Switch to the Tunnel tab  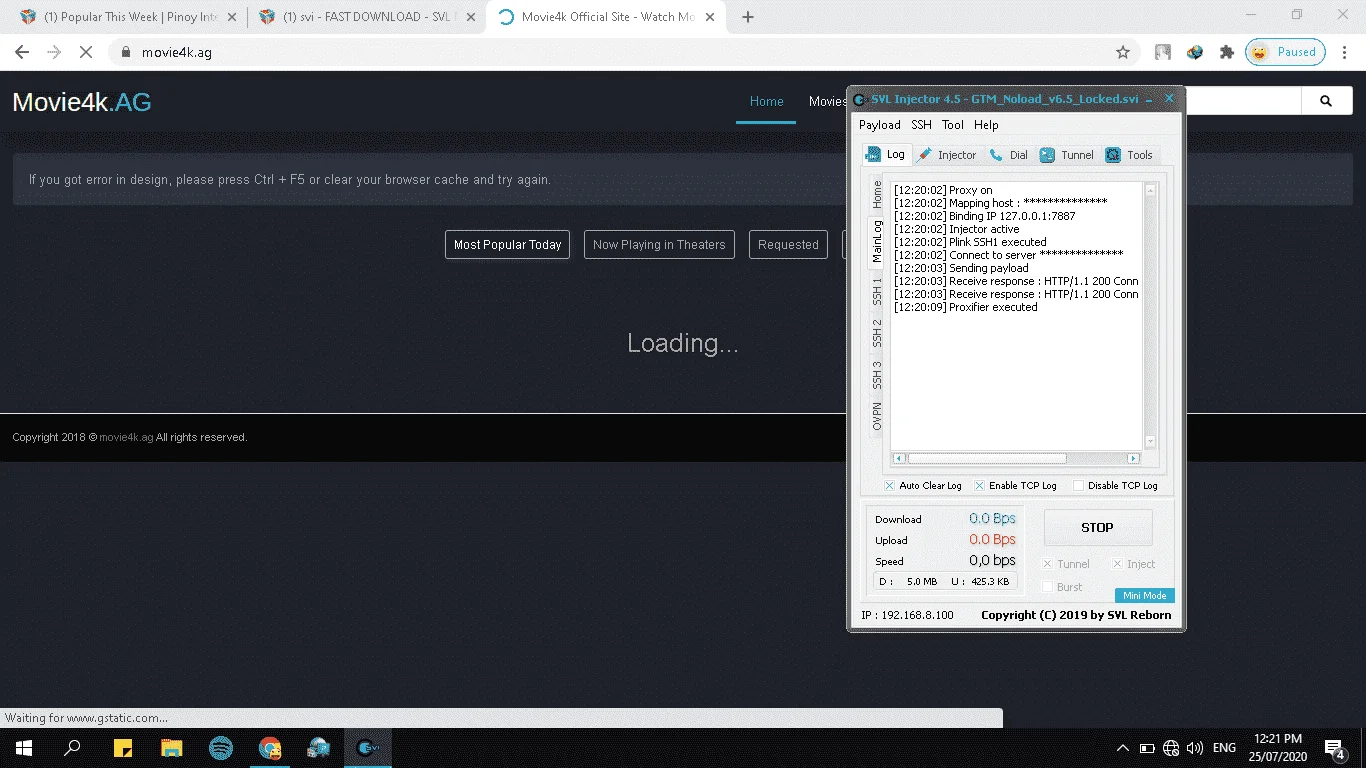coord(1067,155)
